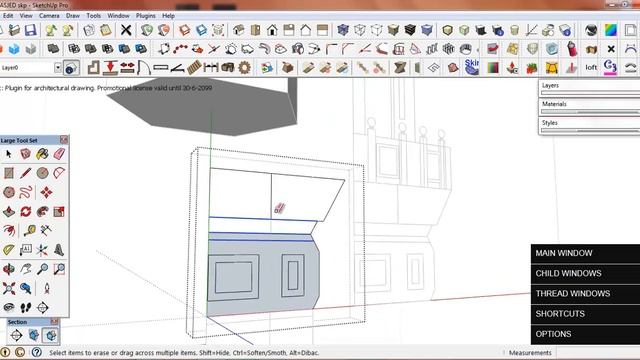Select the Polygon tool
This screenshot has height=360, width=640.
point(9,192)
